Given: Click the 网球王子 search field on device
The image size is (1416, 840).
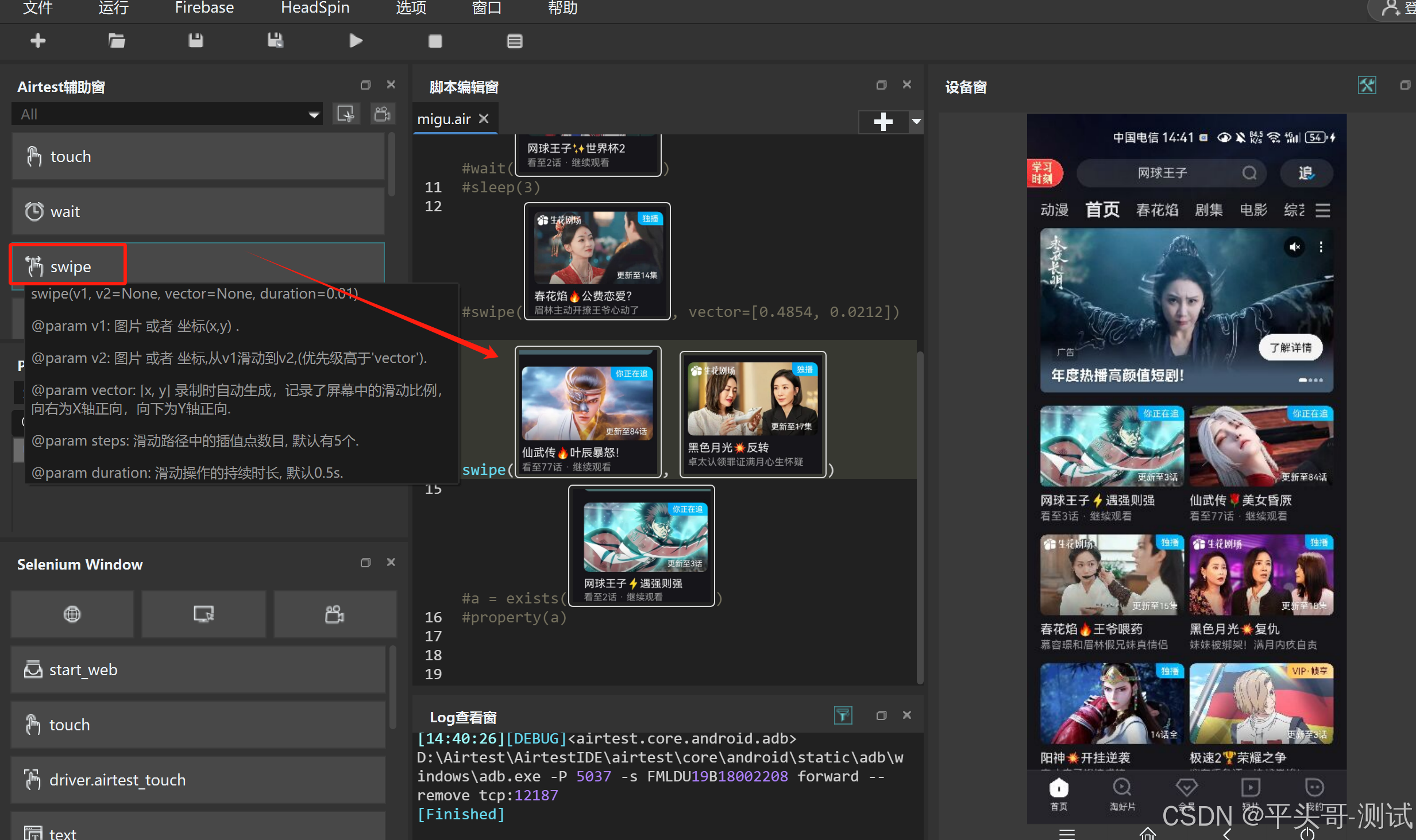Looking at the screenshot, I should coord(1163,173).
